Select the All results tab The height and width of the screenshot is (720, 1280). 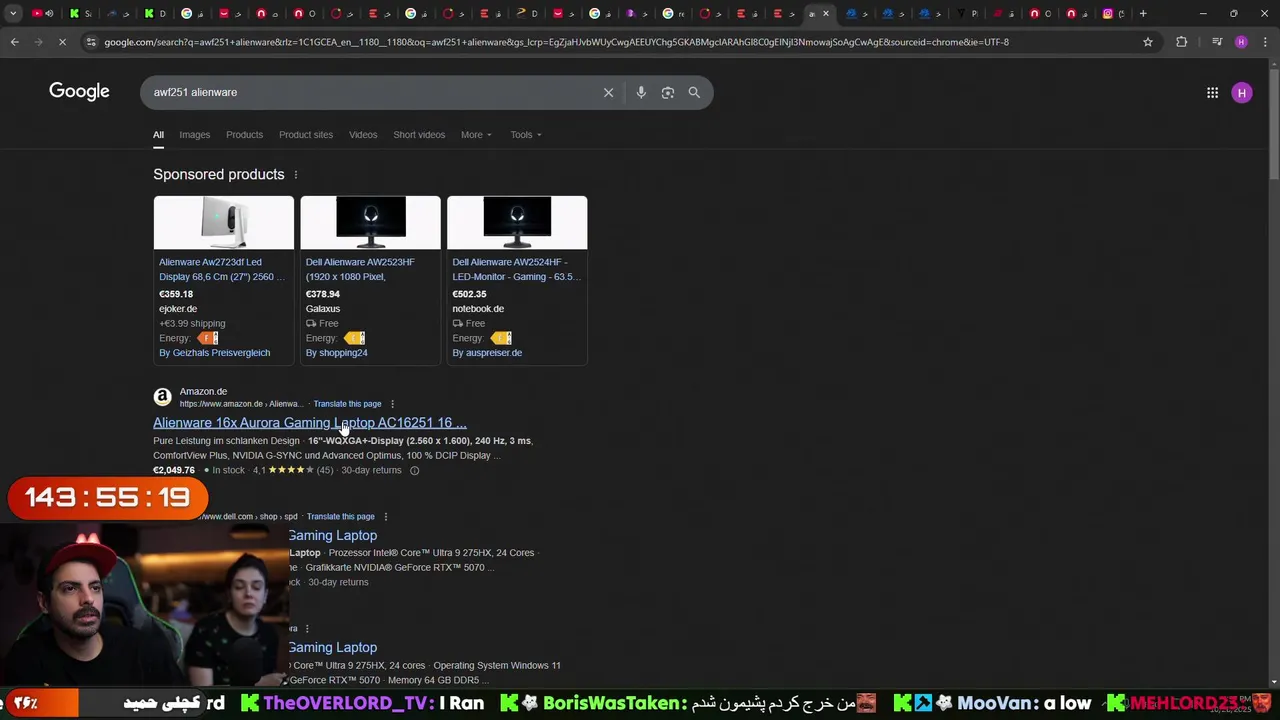coord(158,135)
